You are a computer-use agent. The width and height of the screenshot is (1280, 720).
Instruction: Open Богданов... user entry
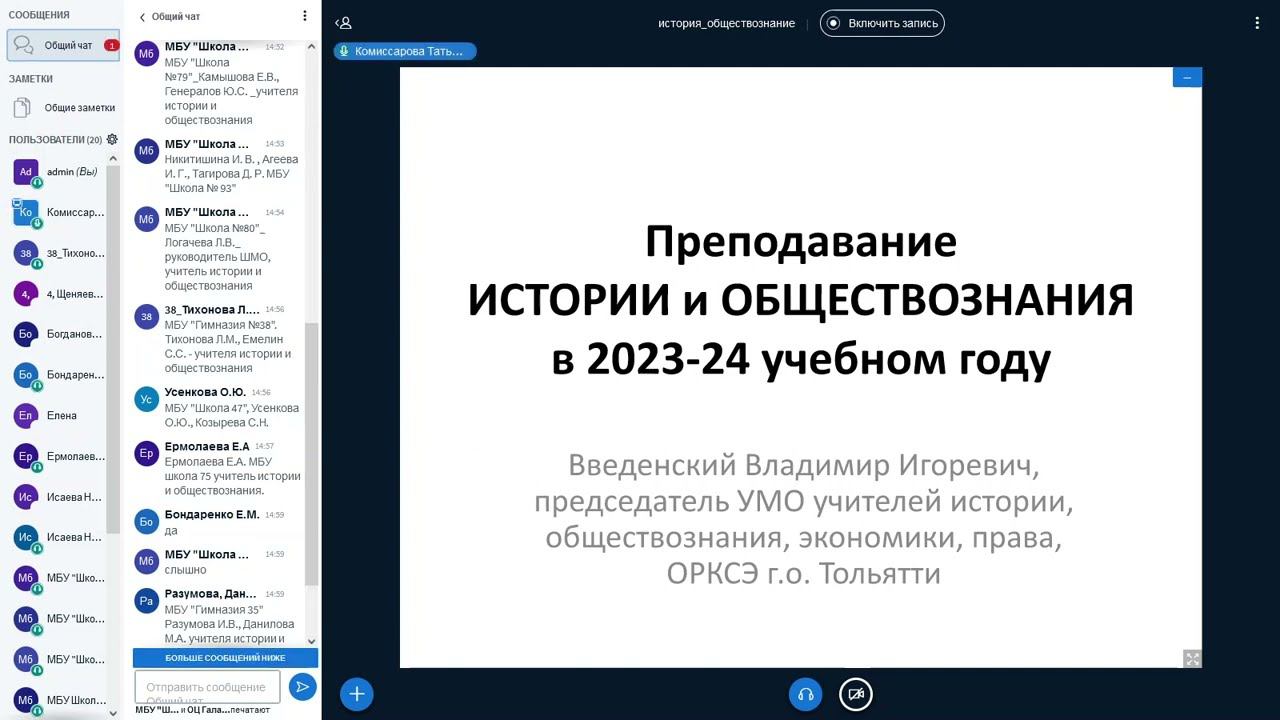pos(62,334)
